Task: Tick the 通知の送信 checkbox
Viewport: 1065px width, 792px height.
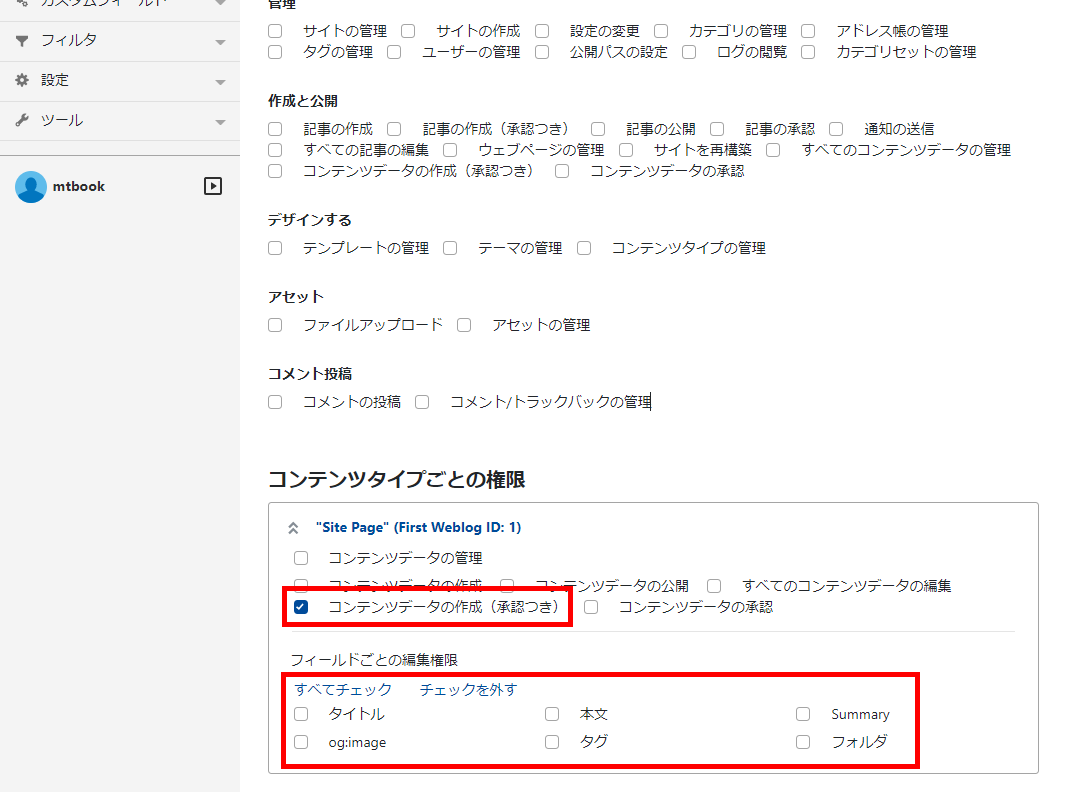Action: (x=836, y=129)
